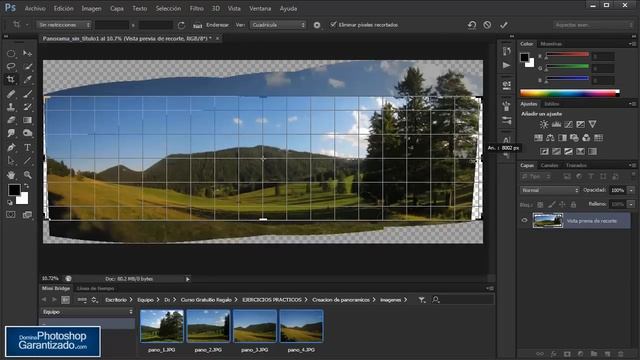This screenshot has width=640, height=360.
Task: Hide the Vista previa de recorte layer
Action: [524, 220]
